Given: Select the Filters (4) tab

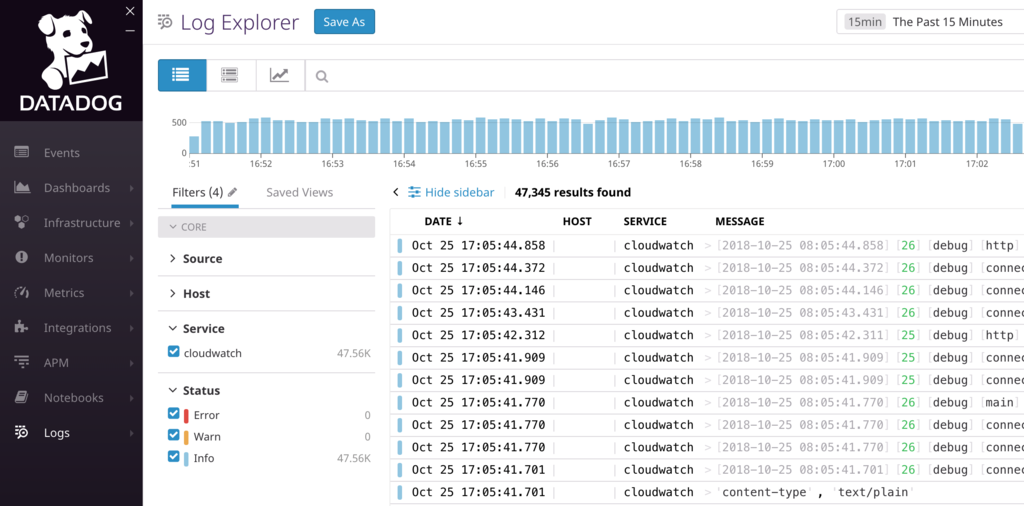Looking at the screenshot, I should click(197, 193).
